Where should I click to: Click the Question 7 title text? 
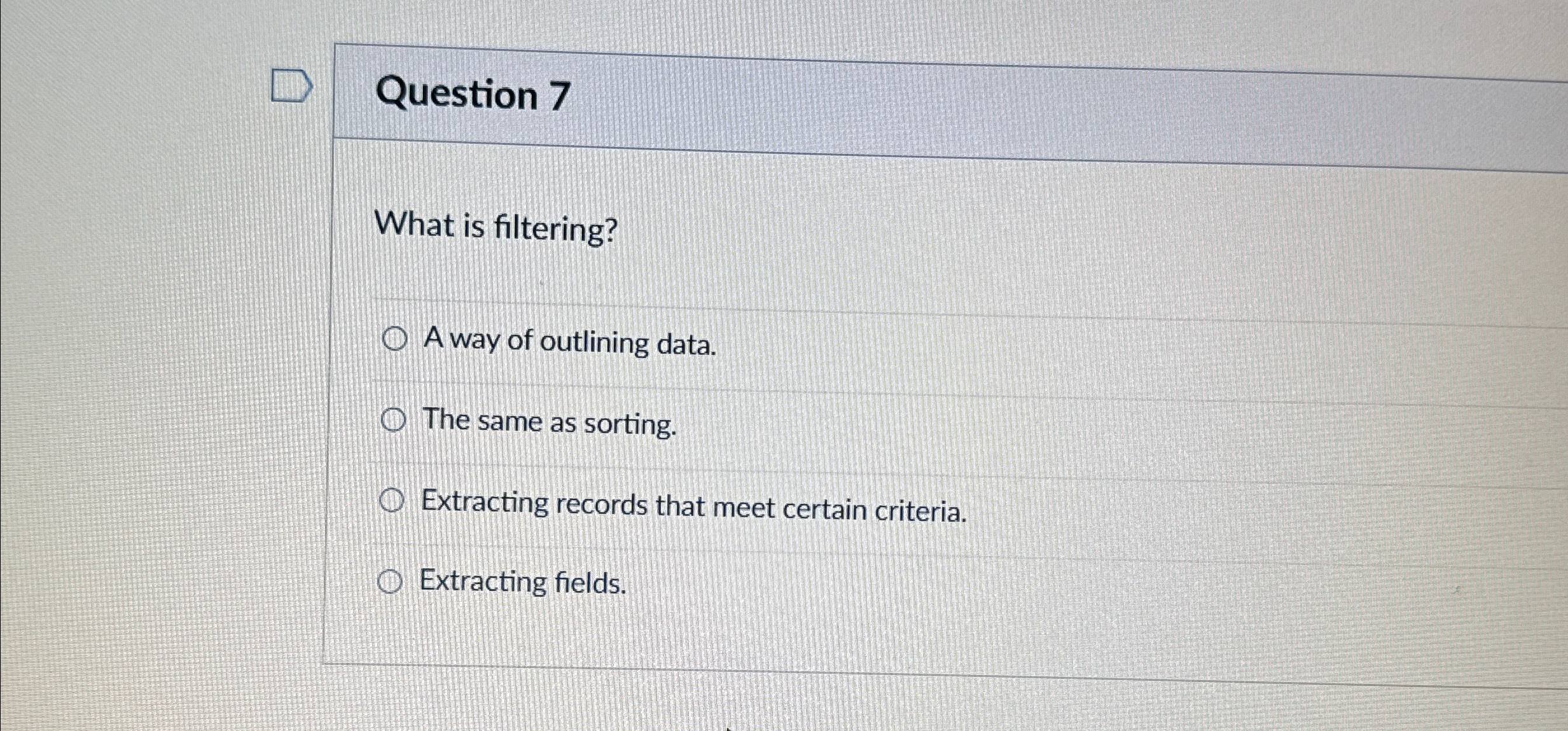[472, 94]
